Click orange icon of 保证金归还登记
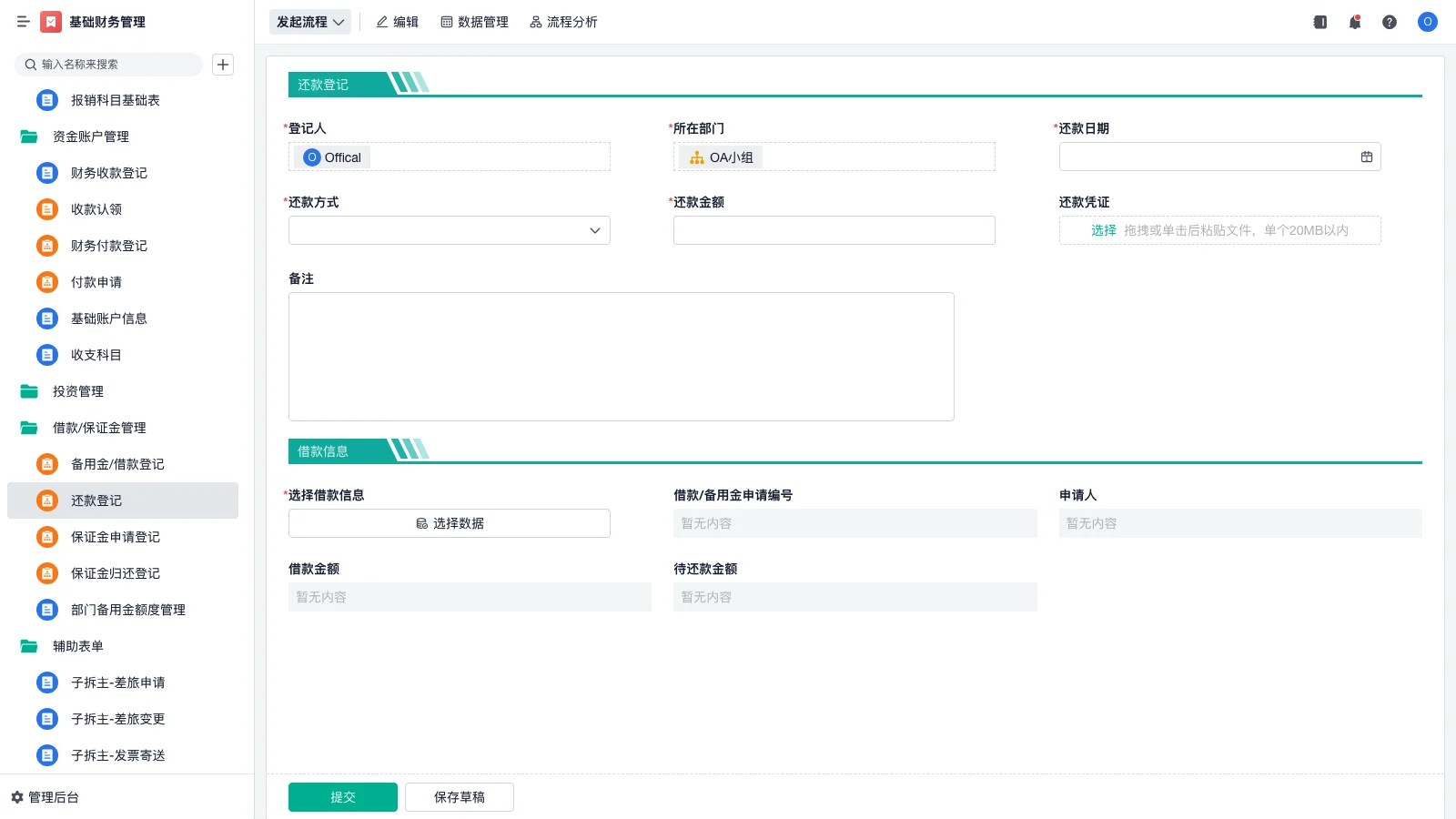 47,573
